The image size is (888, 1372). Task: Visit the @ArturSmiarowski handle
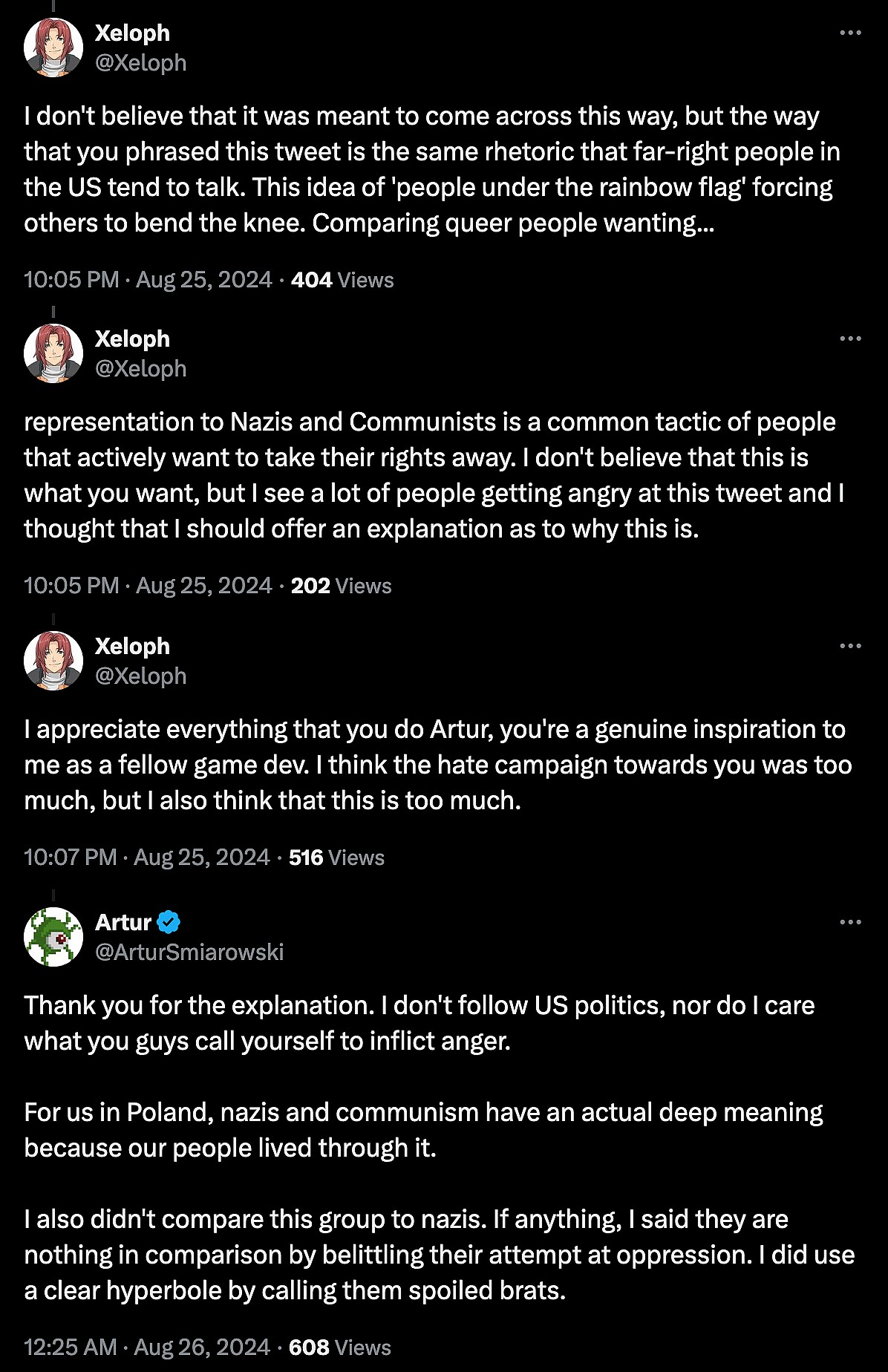click(x=189, y=952)
